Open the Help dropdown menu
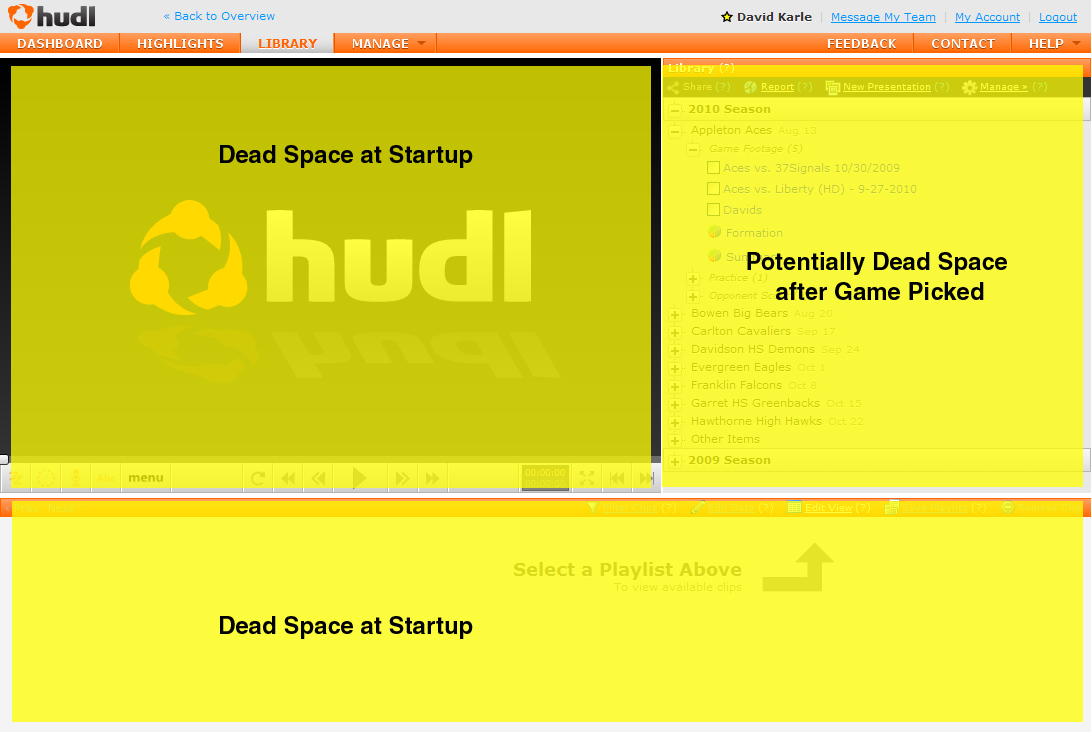 tap(1052, 43)
